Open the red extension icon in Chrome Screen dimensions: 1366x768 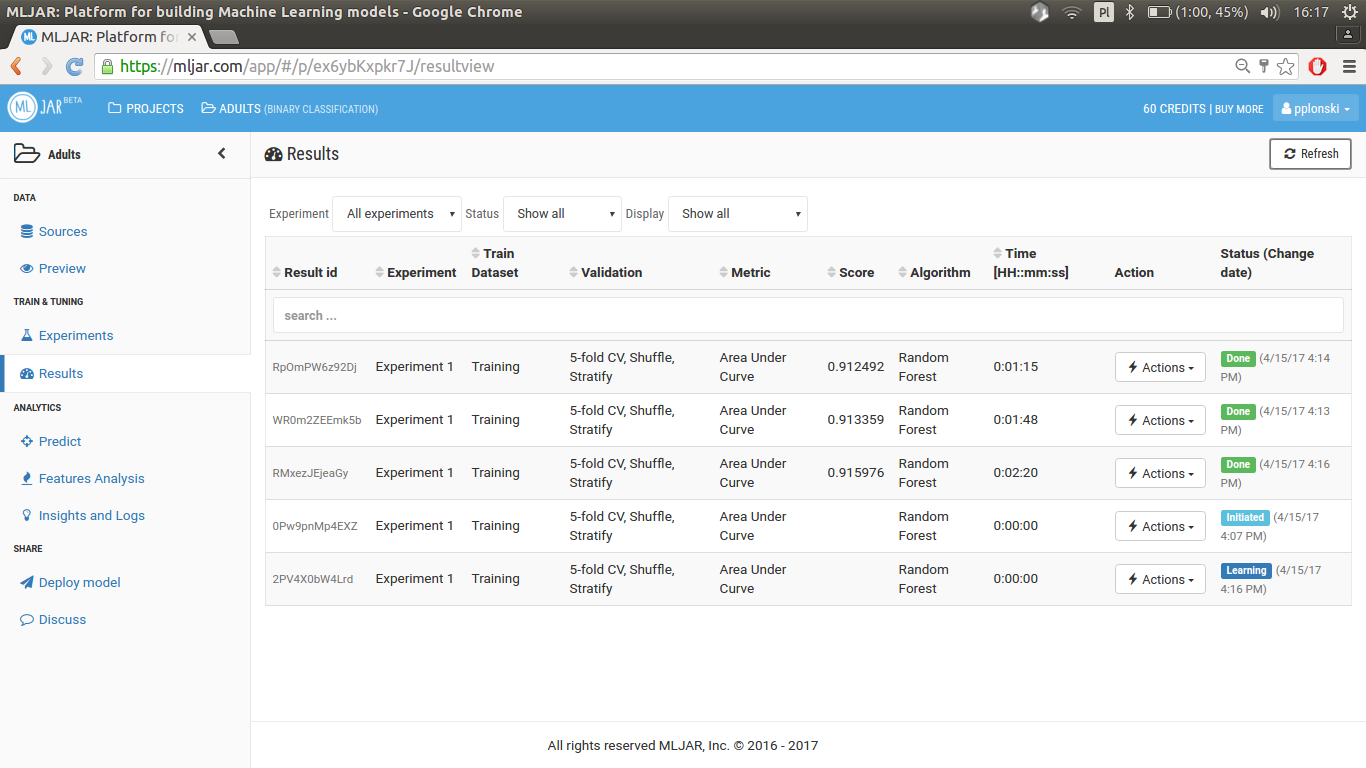[1318, 67]
